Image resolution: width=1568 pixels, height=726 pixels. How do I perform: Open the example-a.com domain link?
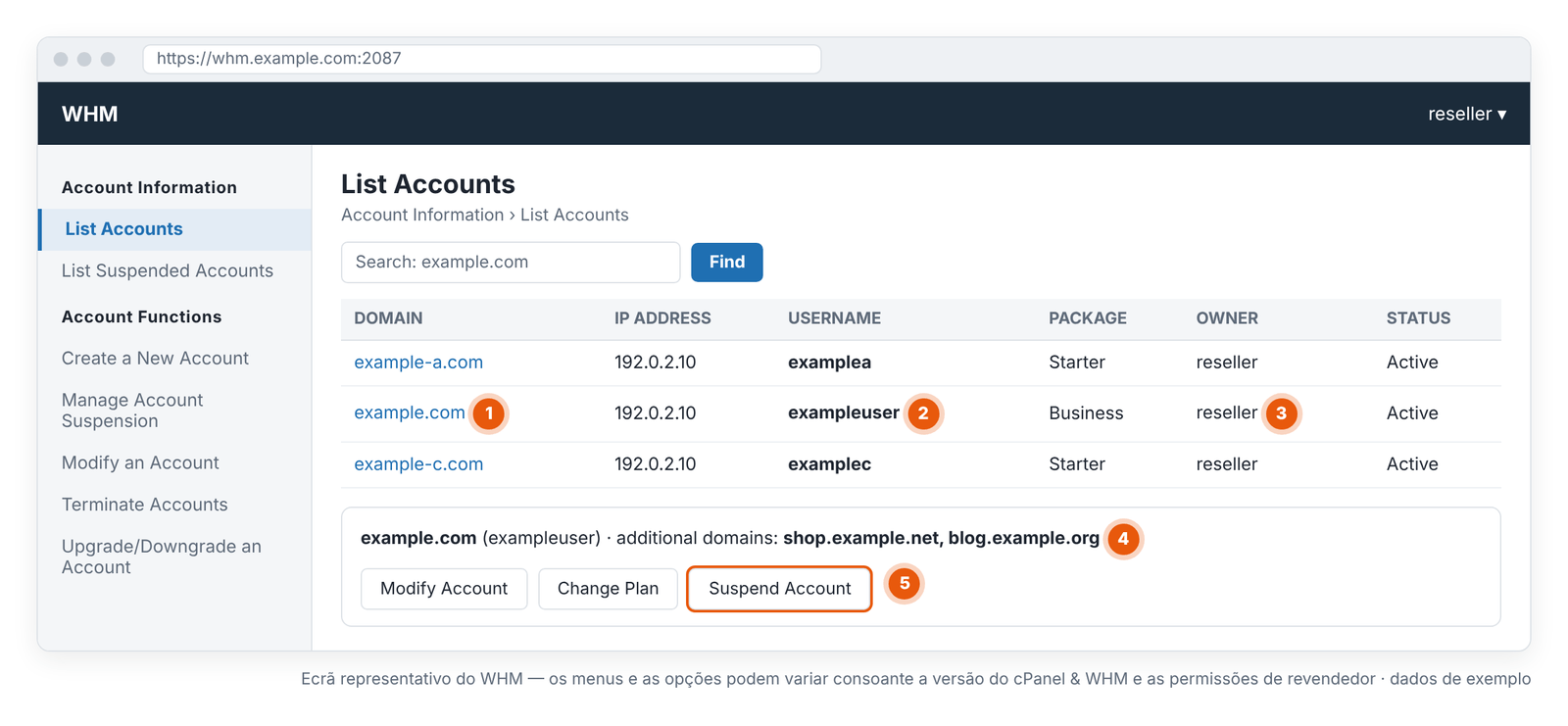[x=418, y=363]
